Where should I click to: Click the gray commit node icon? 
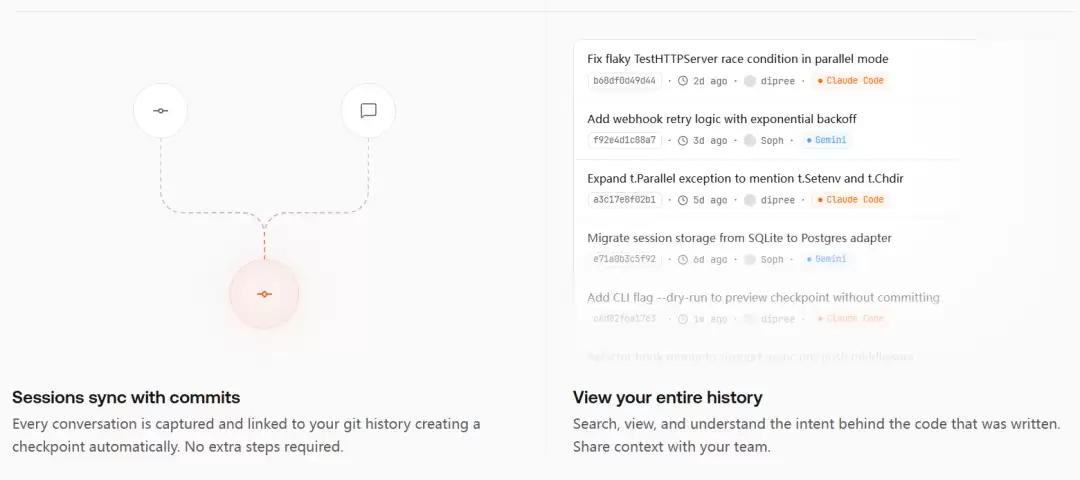[160, 111]
